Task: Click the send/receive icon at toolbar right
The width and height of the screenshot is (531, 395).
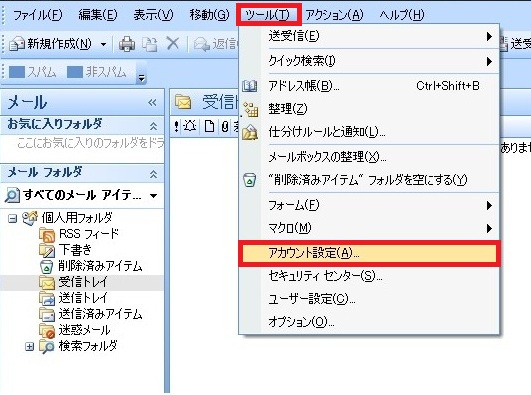Action: pos(504,44)
